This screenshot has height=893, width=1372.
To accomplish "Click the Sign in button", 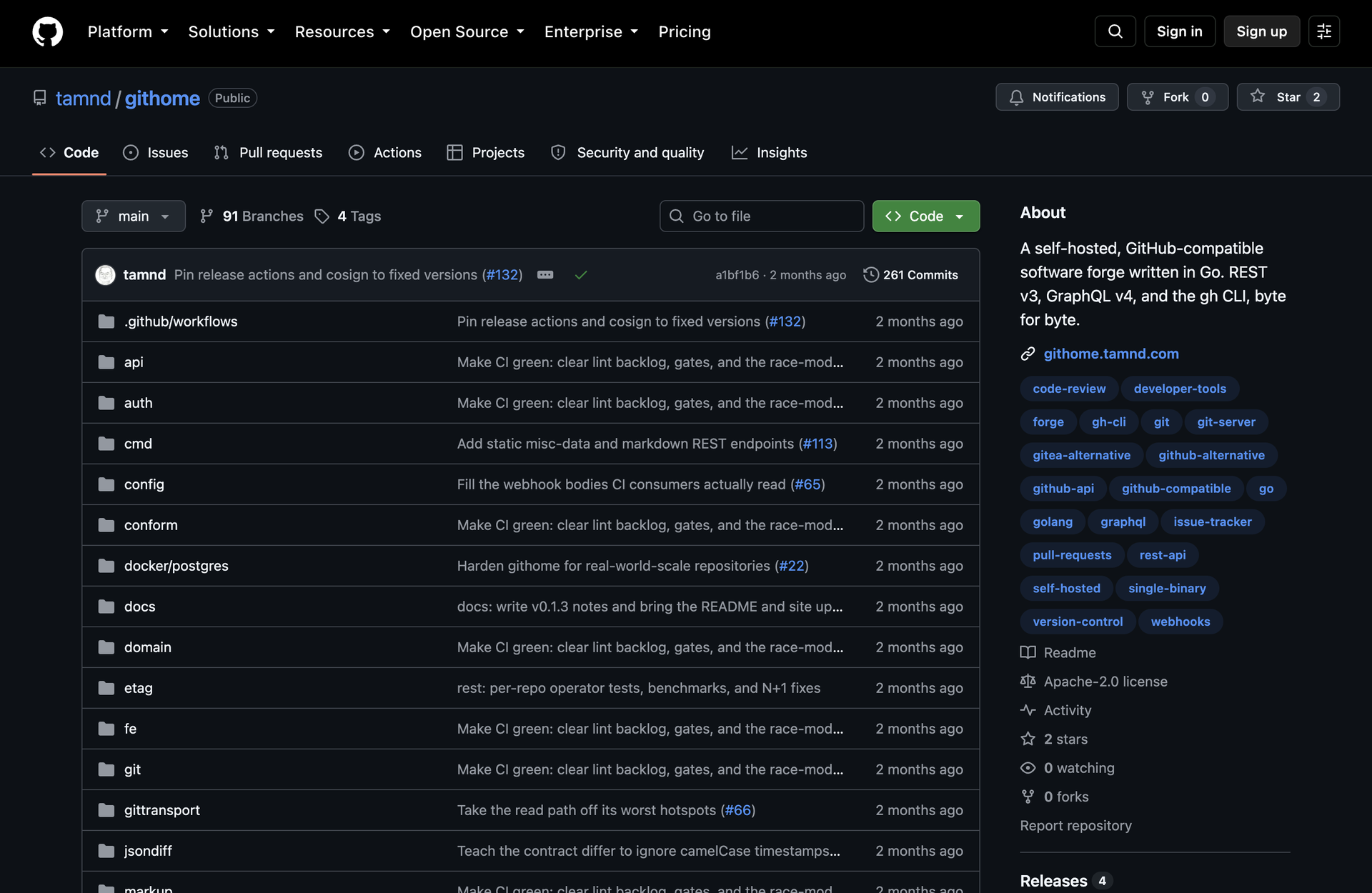I will 1180,31.
